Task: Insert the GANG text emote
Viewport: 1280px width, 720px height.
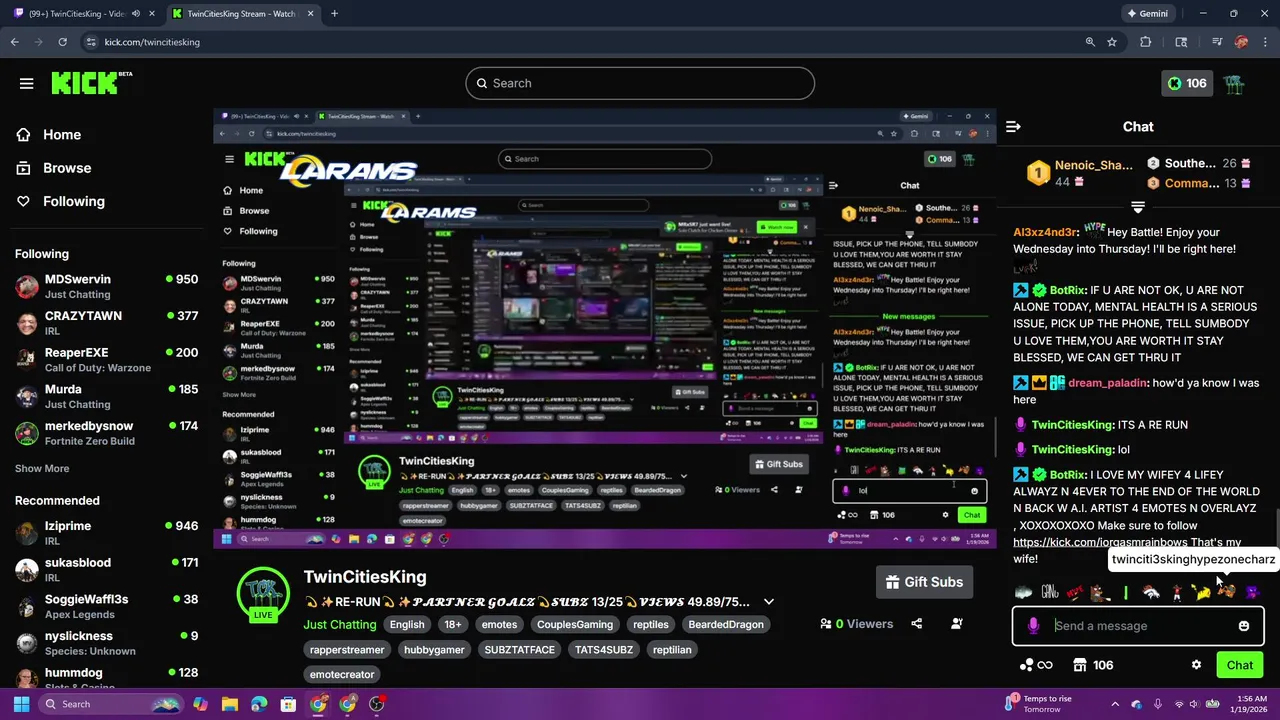Action: (x=1050, y=592)
